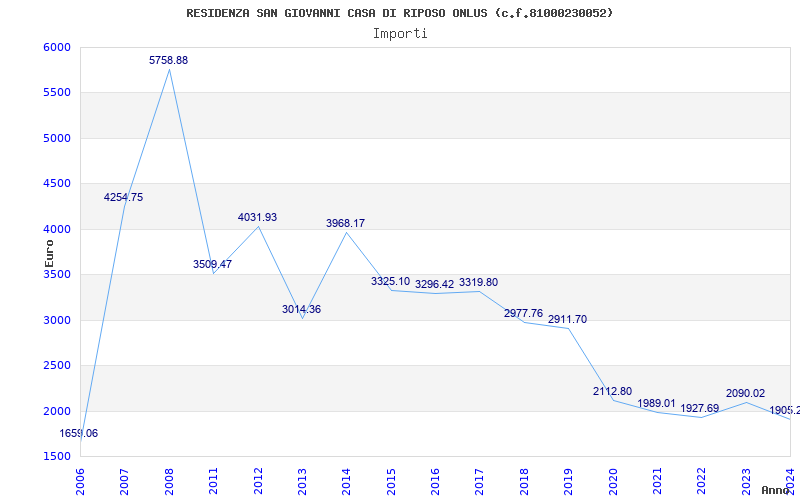Click the 4031.93 data label

click(257, 217)
